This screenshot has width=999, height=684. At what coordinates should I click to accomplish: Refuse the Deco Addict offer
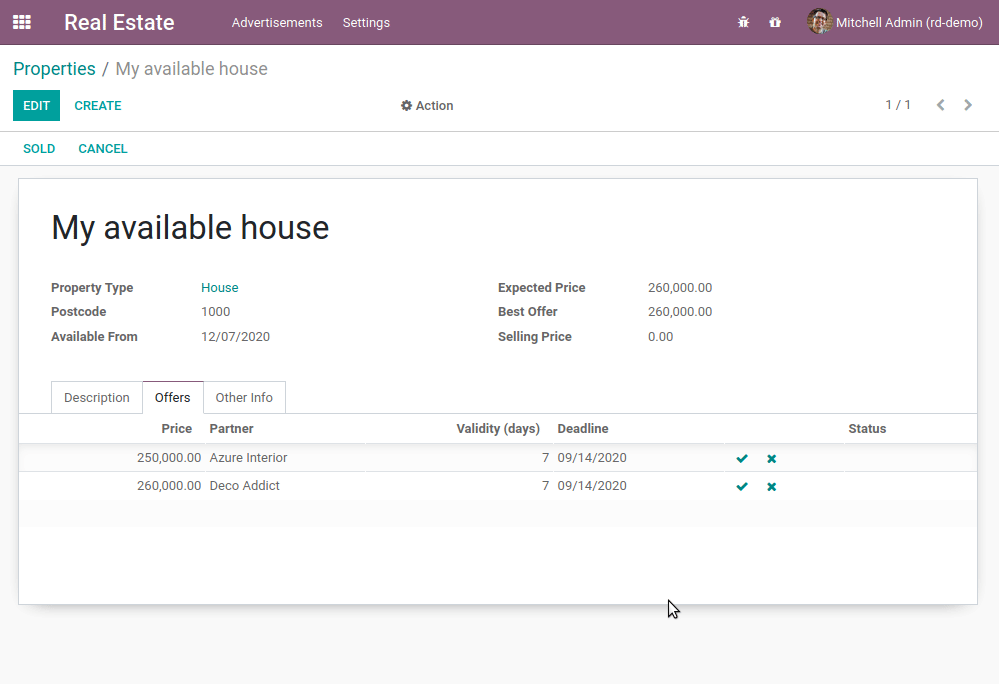(x=772, y=487)
